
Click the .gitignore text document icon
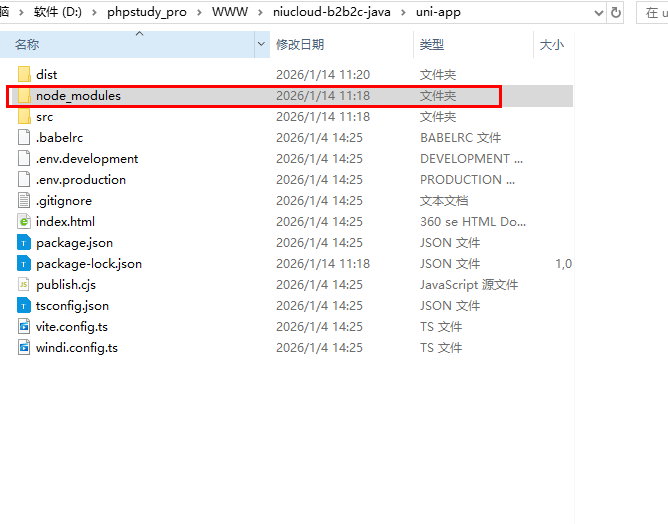pos(24,200)
